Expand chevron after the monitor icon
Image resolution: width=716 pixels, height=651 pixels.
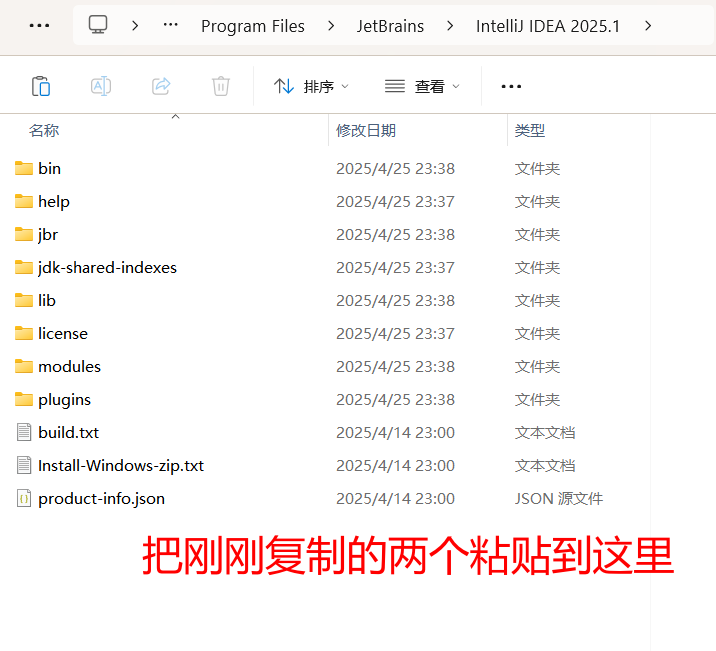point(135,26)
